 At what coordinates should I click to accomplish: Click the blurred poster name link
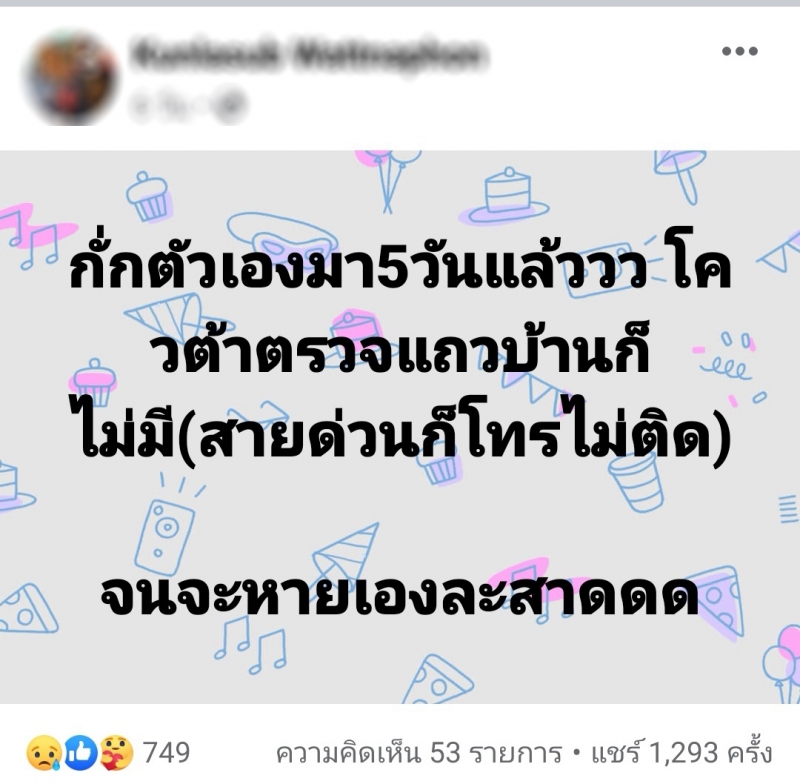tap(304, 54)
